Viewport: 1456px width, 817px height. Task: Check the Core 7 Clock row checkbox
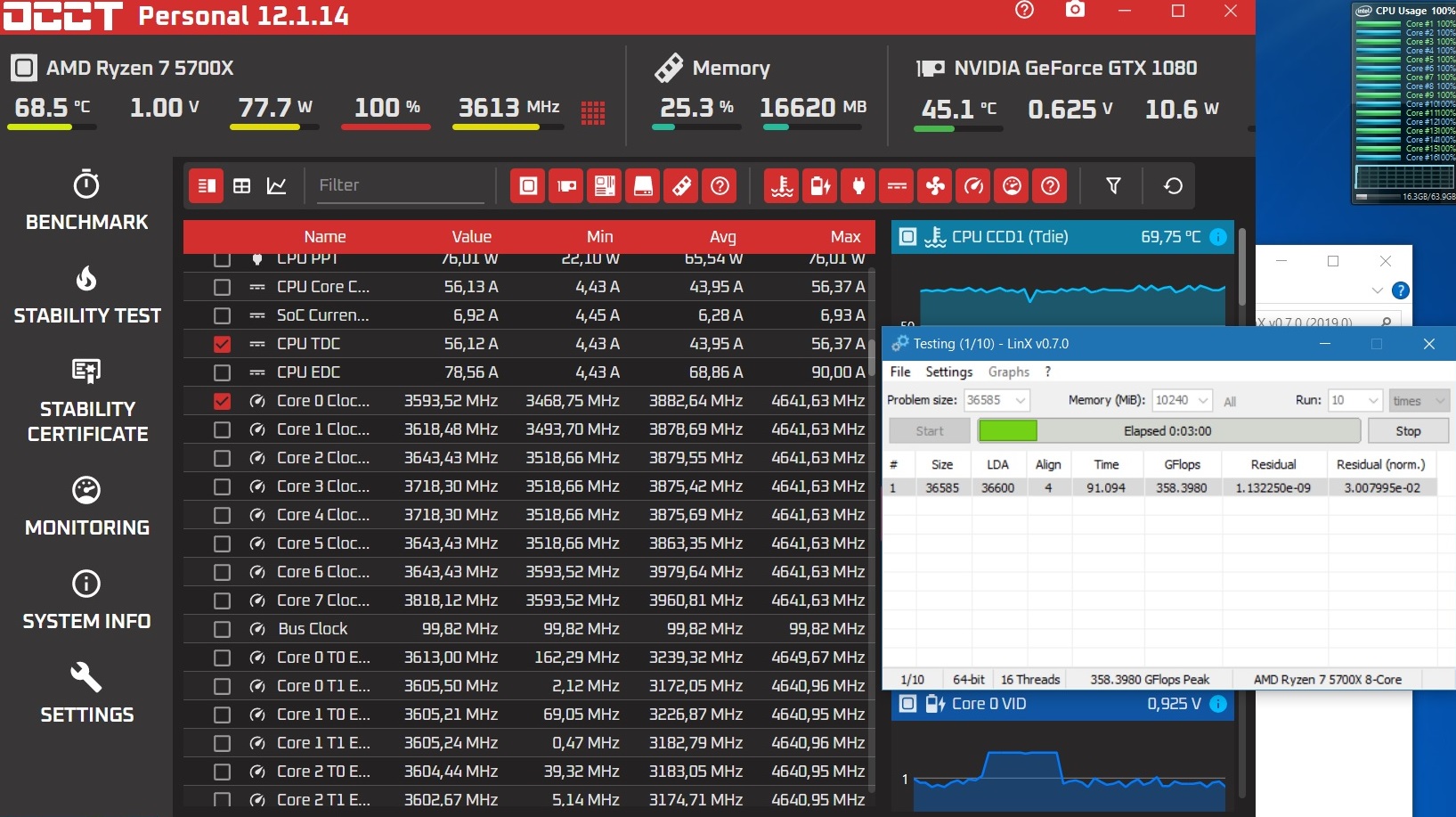222,600
